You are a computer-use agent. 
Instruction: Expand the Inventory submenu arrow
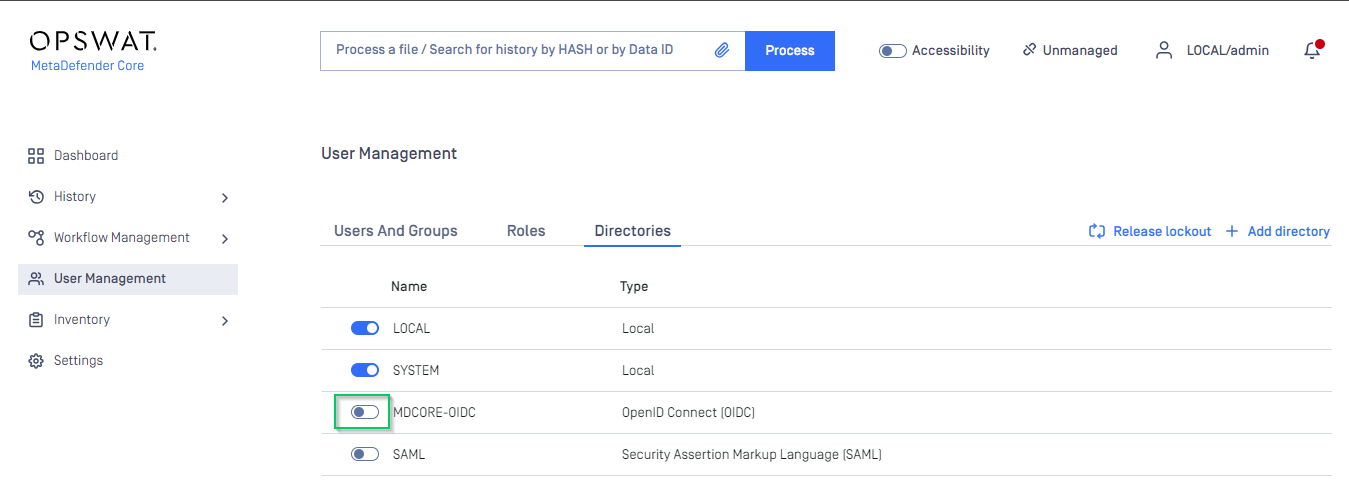(x=225, y=321)
